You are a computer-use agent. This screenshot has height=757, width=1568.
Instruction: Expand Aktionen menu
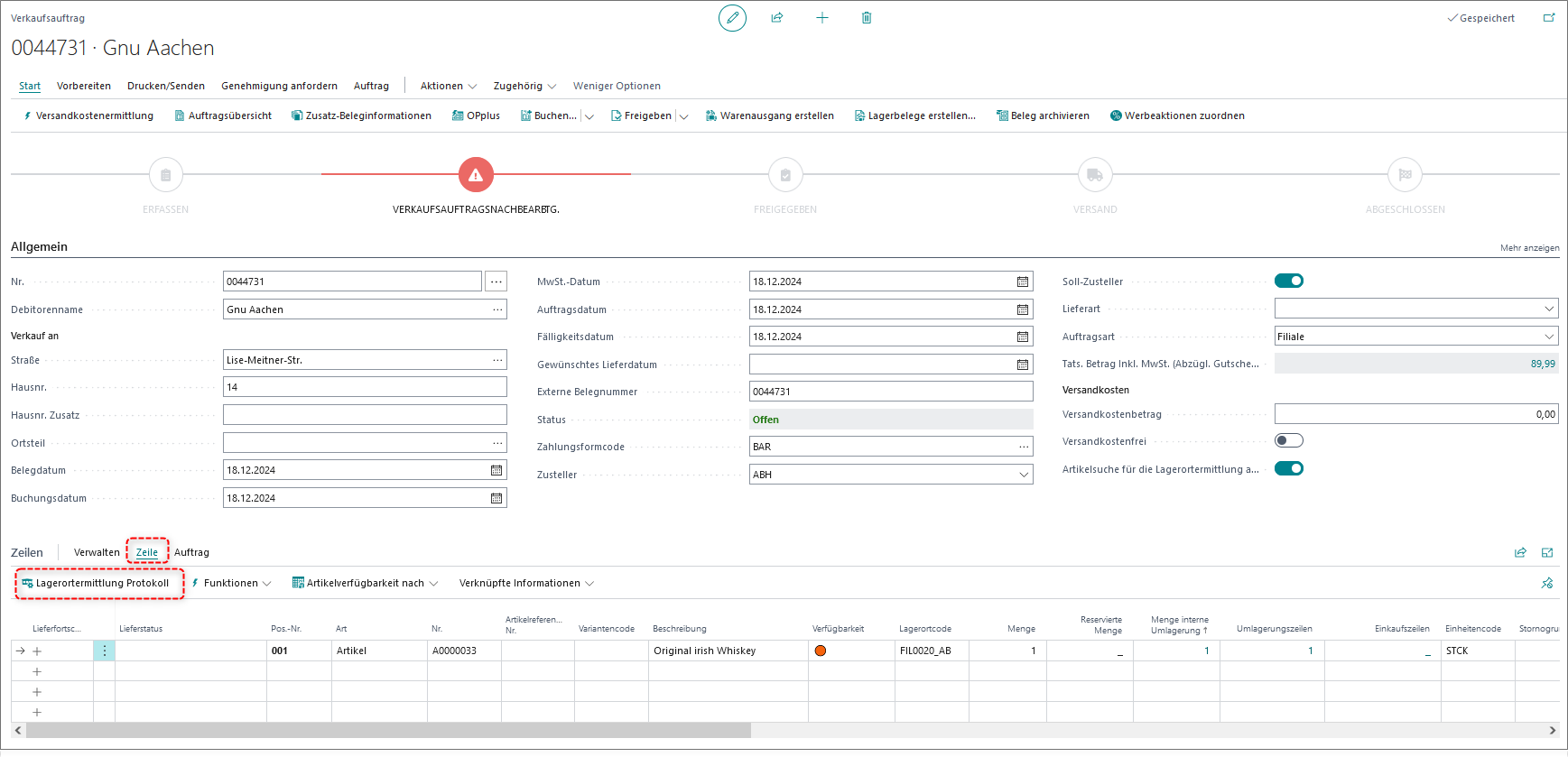pyautogui.click(x=448, y=86)
